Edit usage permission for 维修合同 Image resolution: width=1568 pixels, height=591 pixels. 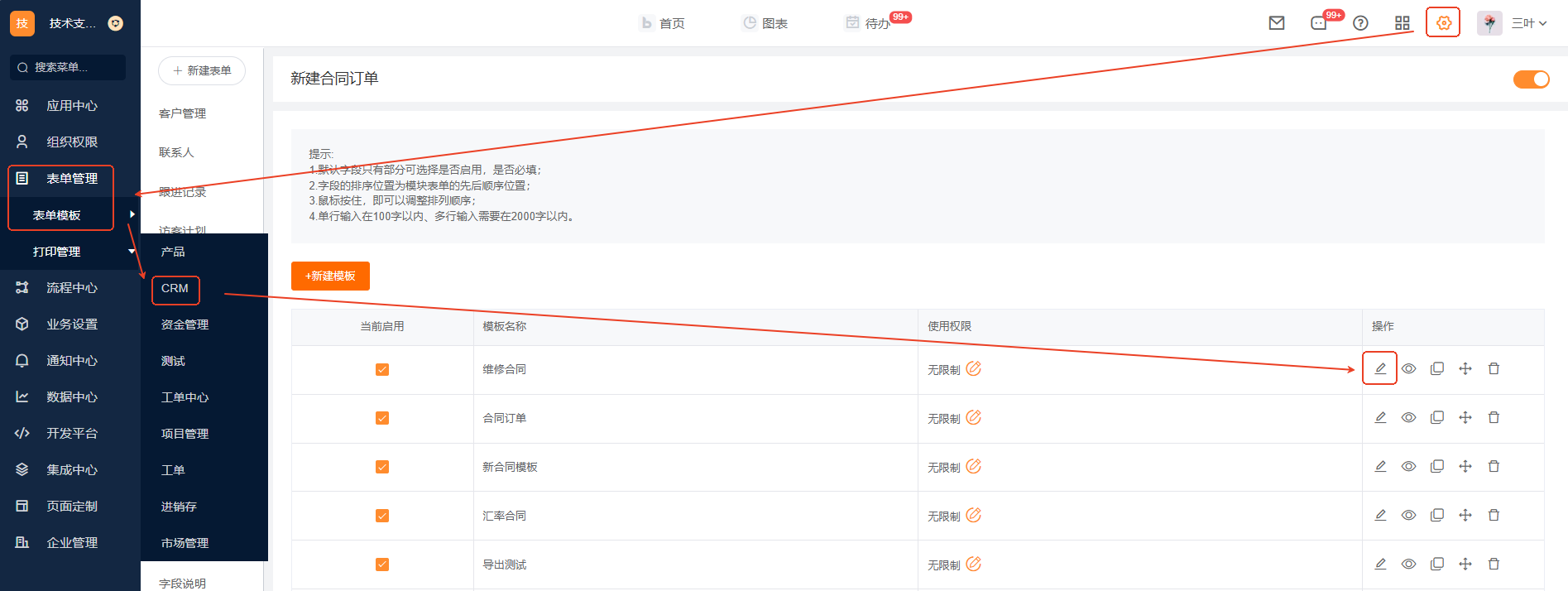[x=974, y=369]
